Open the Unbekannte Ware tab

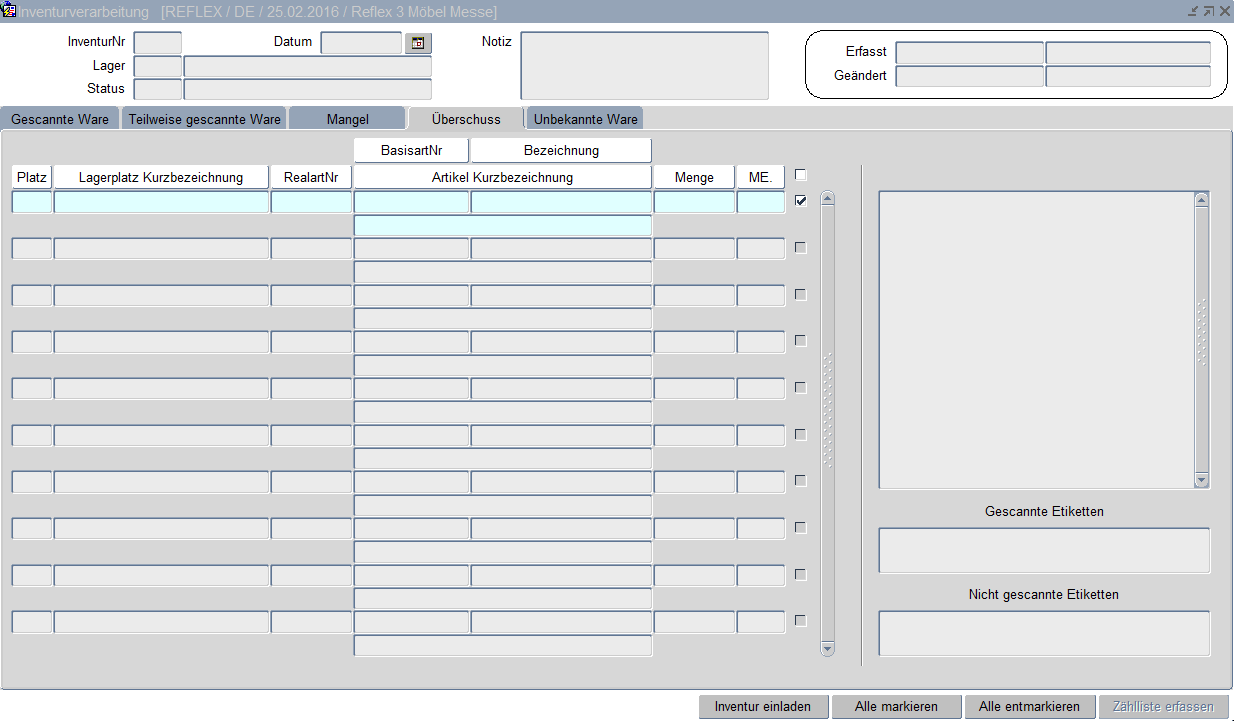pyautogui.click(x=585, y=119)
